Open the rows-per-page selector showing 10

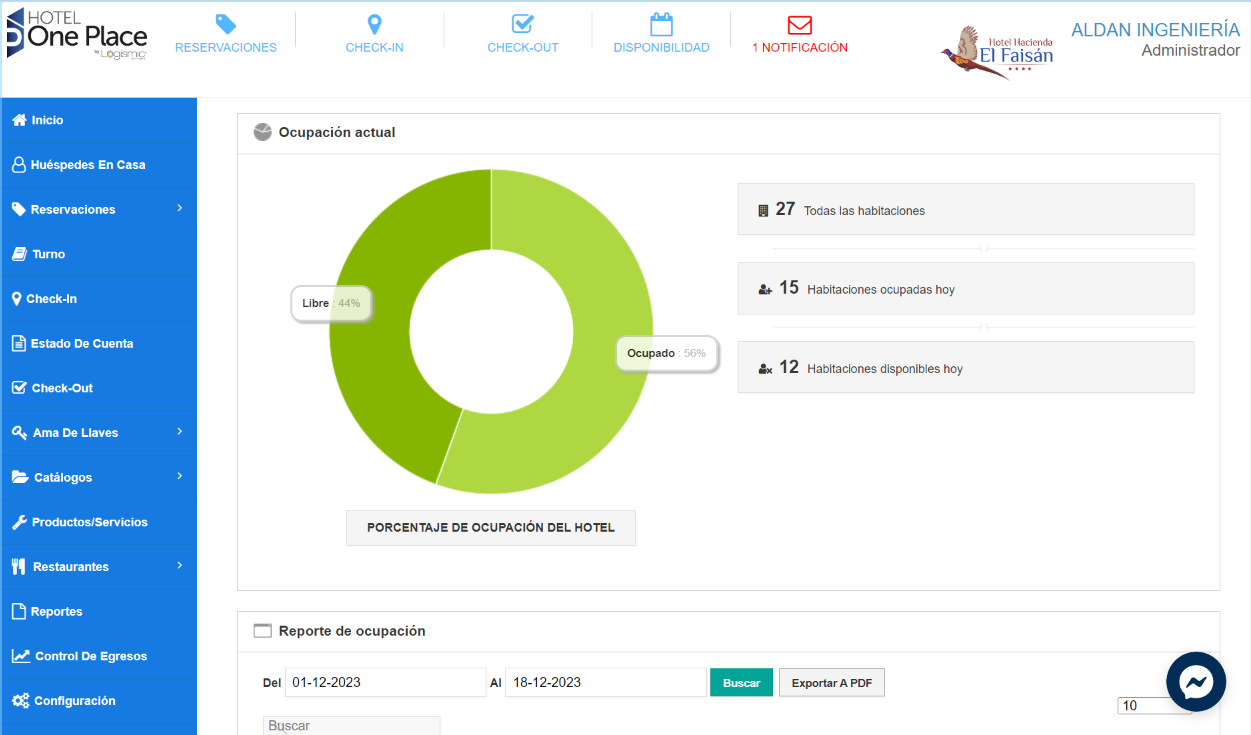pos(1154,706)
